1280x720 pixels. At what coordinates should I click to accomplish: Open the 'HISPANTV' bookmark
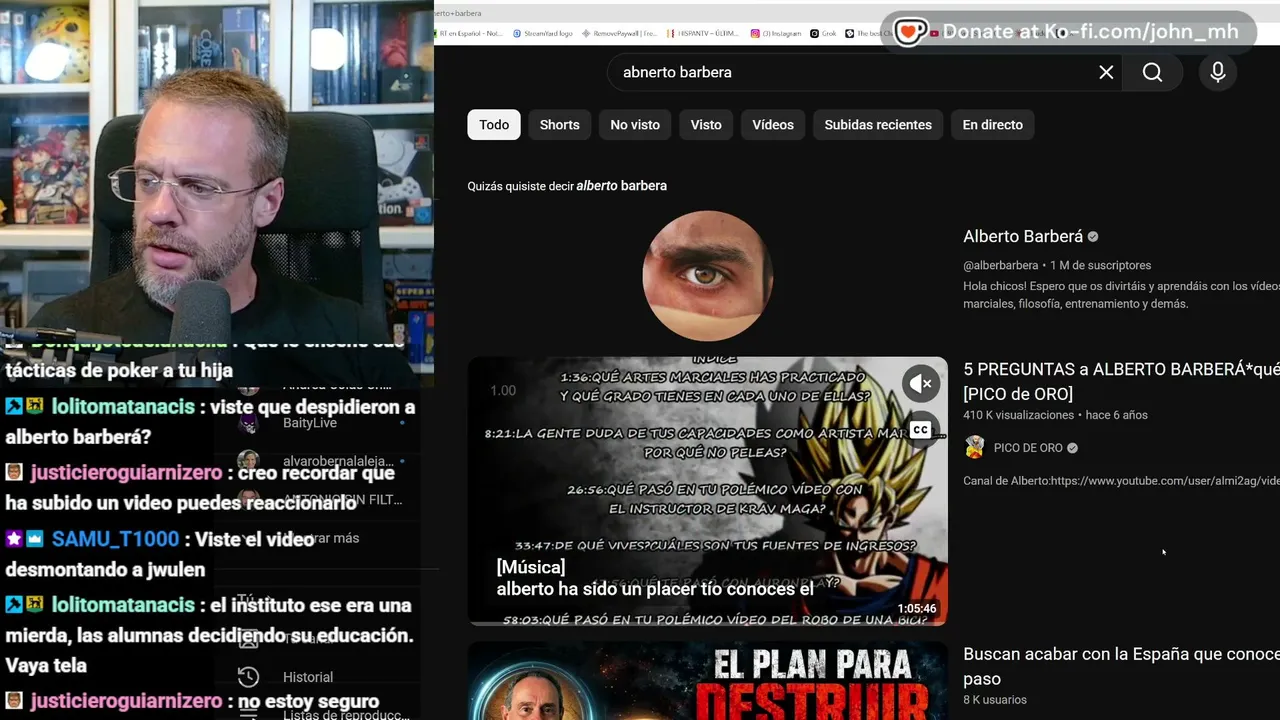point(704,33)
